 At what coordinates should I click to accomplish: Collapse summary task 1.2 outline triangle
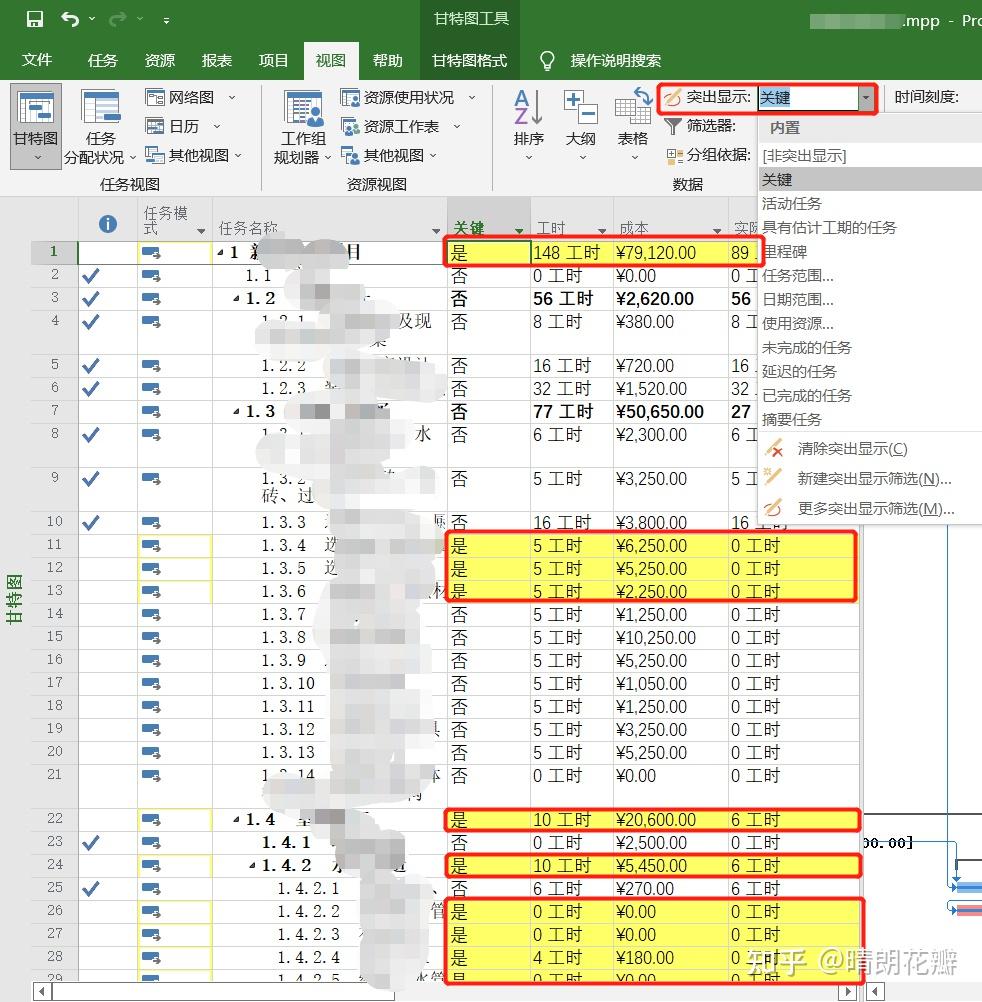click(x=236, y=298)
